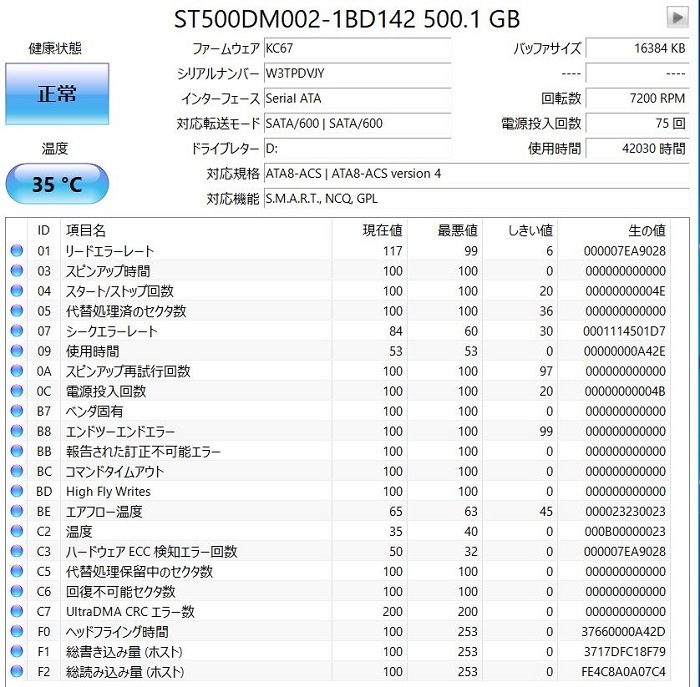Click status dot for row C6 回復不可能セクタ数

coord(17,591)
